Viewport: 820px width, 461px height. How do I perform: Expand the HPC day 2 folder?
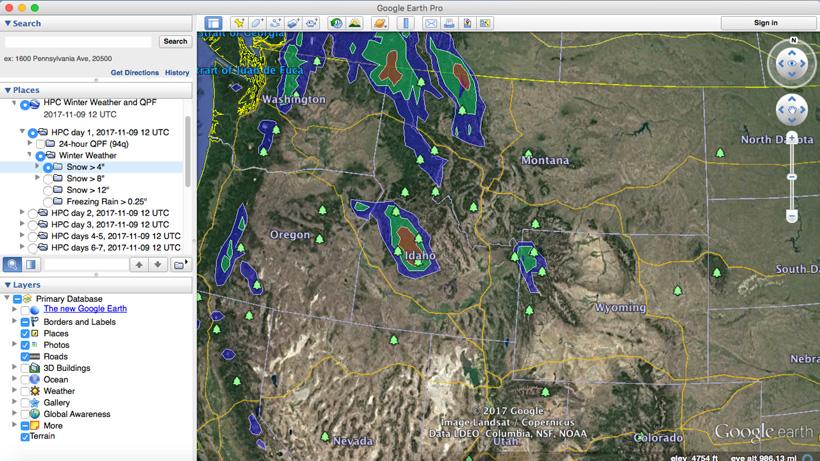[x=22, y=213]
